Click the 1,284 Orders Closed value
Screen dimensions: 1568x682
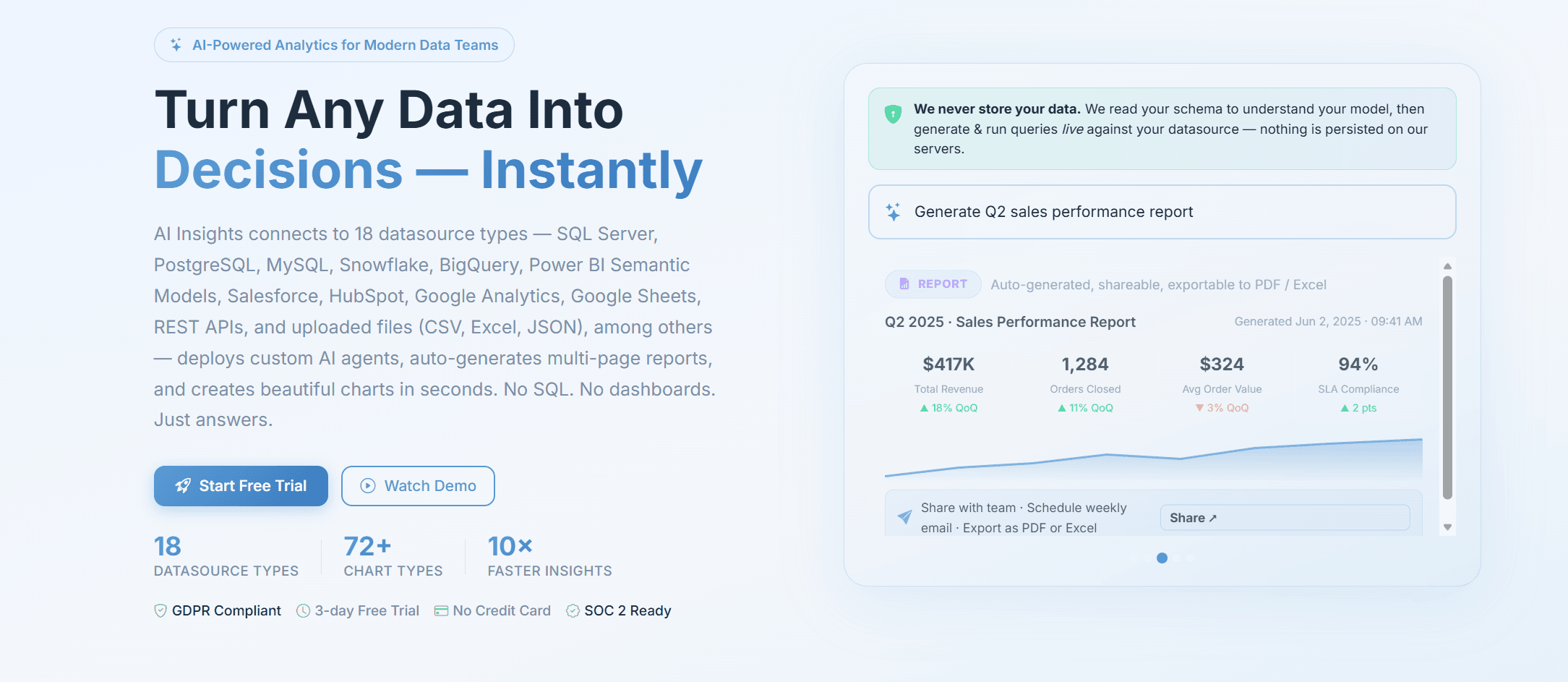pos(1085,365)
